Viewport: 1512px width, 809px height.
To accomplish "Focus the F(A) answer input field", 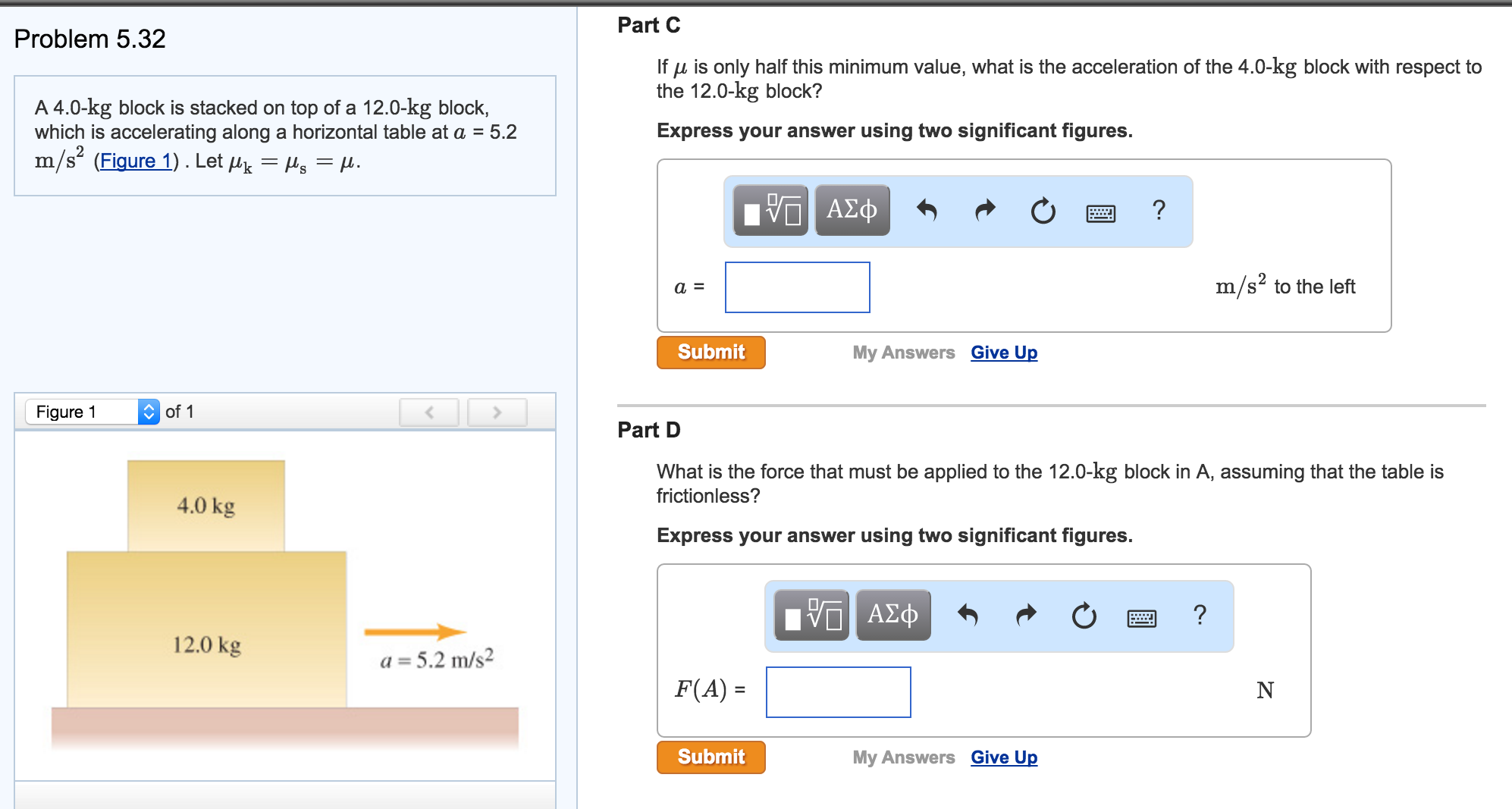I will pyautogui.click(x=838, y=692).
